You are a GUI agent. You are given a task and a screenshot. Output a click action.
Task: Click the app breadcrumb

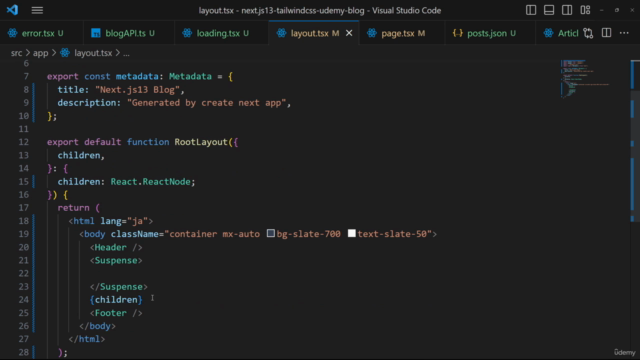pos(40,53)
